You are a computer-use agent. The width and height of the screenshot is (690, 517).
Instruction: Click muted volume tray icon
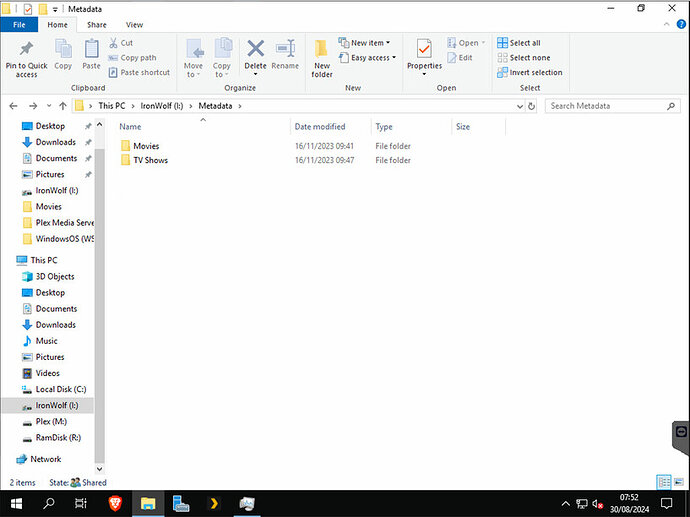(598, 504)
